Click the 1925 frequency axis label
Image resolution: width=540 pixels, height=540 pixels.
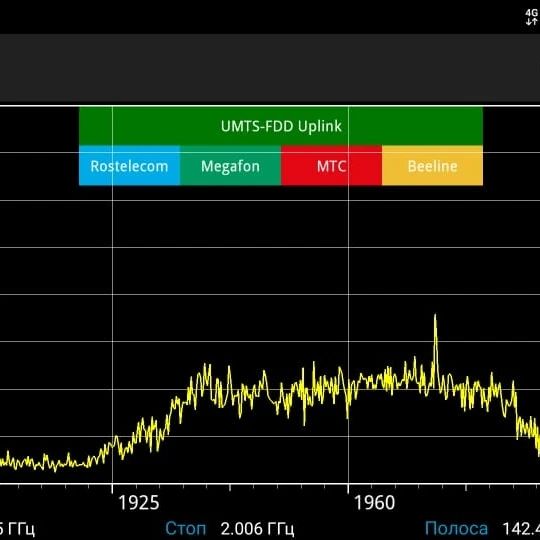(x=139, y=502)
